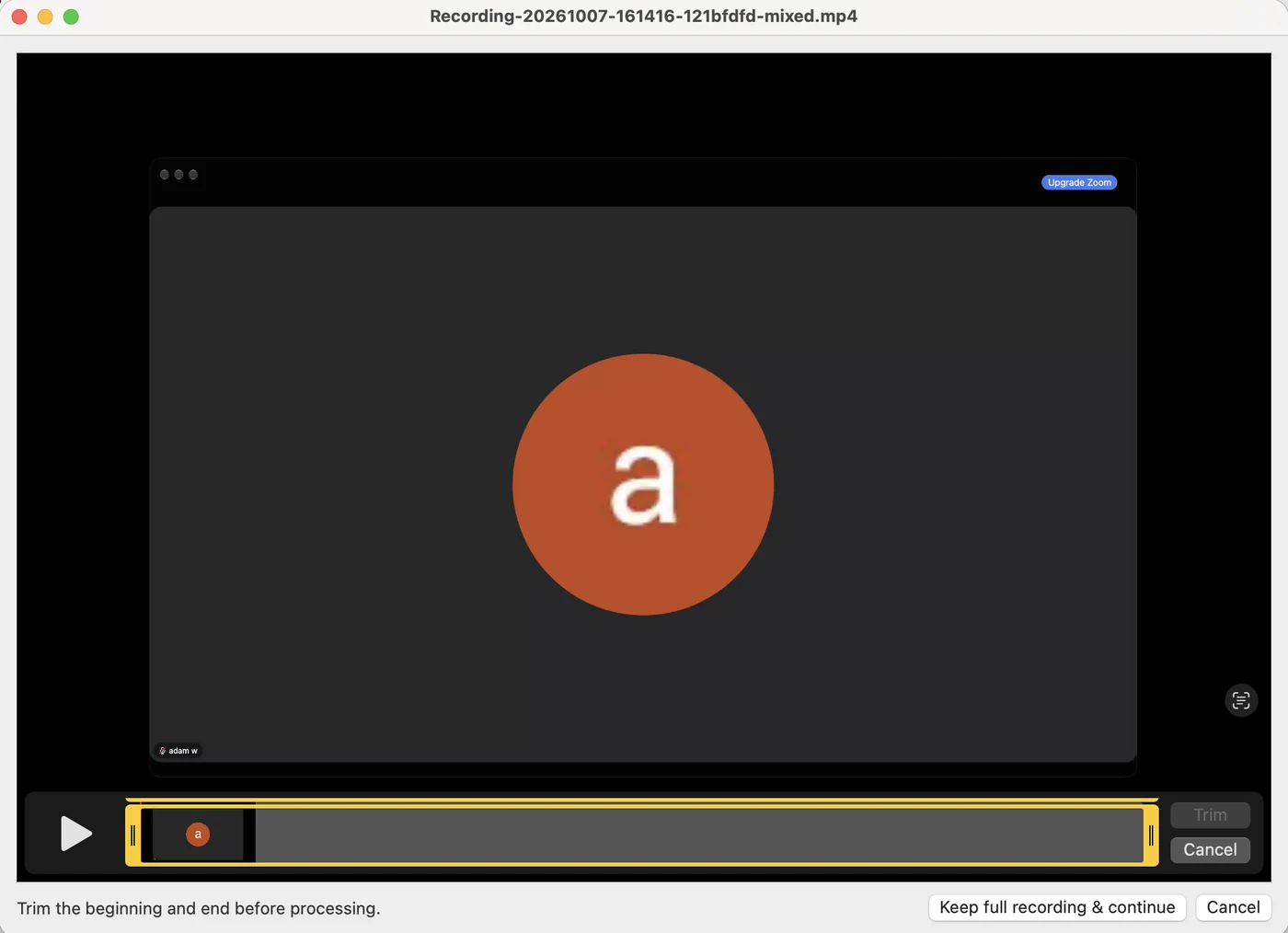Screen dimensions: 1288x933
Task: Cancel trimming in the video bar
Action: (1210, 850)
